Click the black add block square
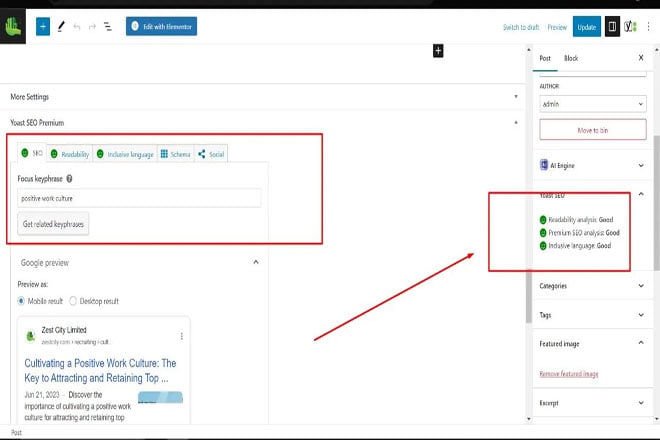The height and width of the screenshot is (440, 660). pyautogui.click(x=438, y=51)
